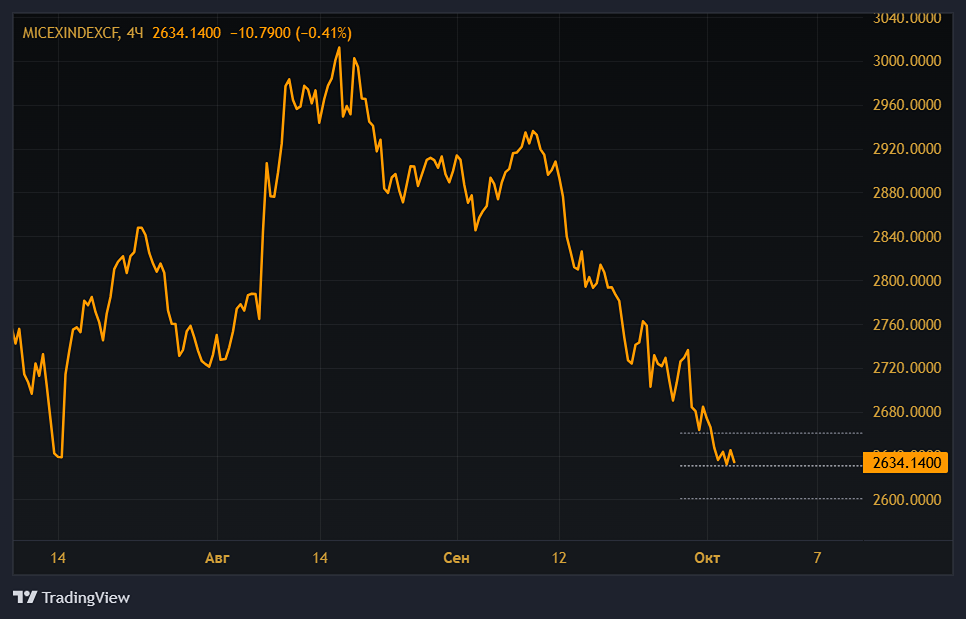Click the TradingView logo icon
The height and width of the screenshot is (619, 966).
point(25,598)
